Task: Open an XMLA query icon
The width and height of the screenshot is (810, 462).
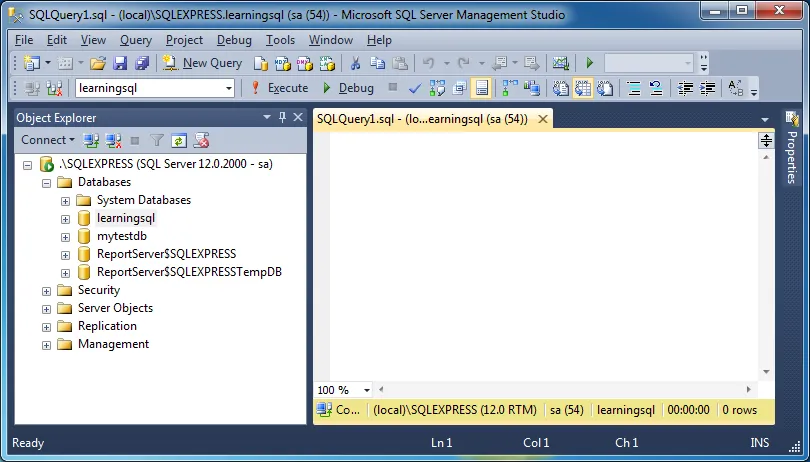Action: click(327, 63)
